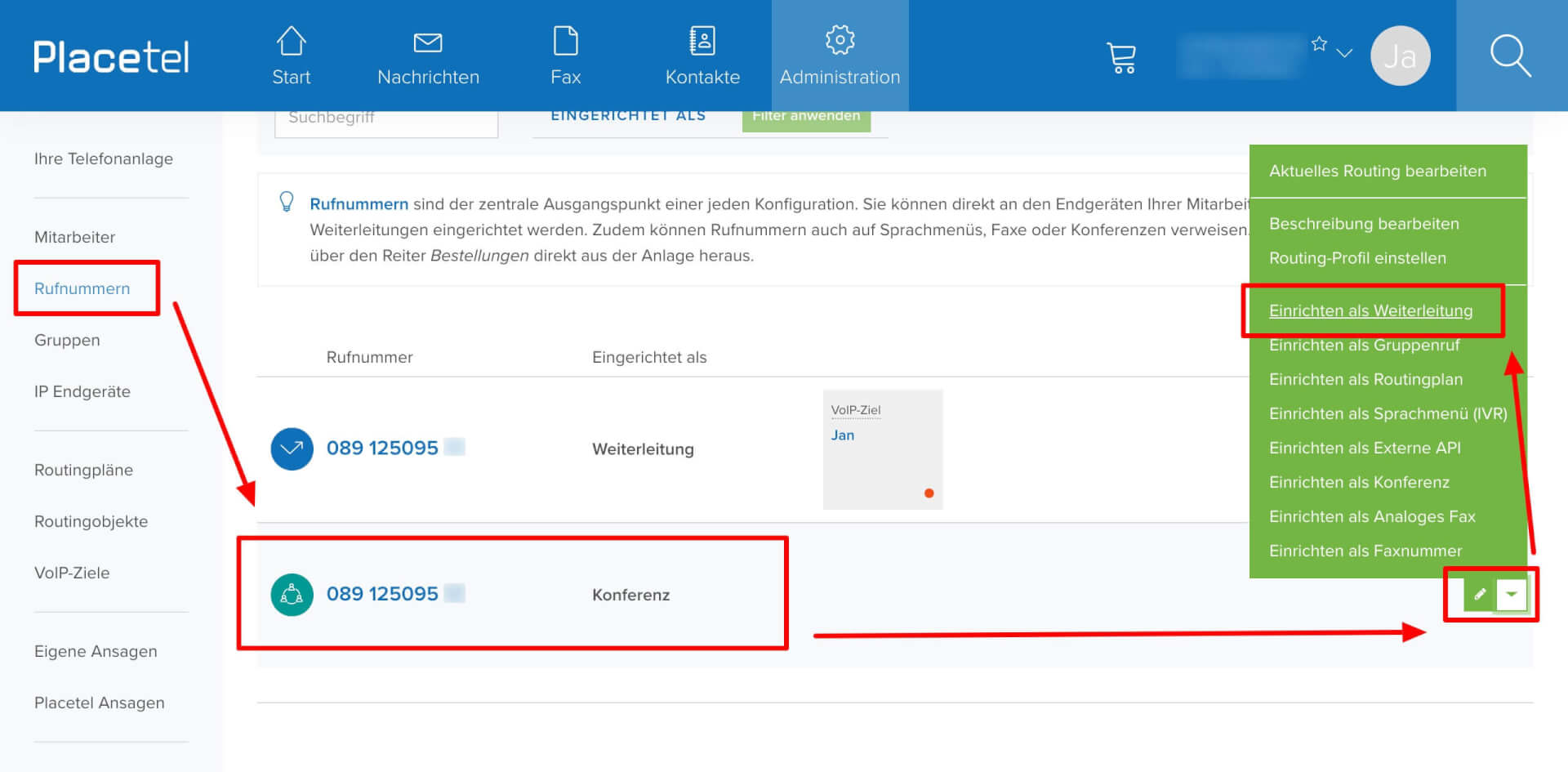Open Routingpläne in sidebar
The width and height of the screenshot is (1568, 772).
(83, 470)
